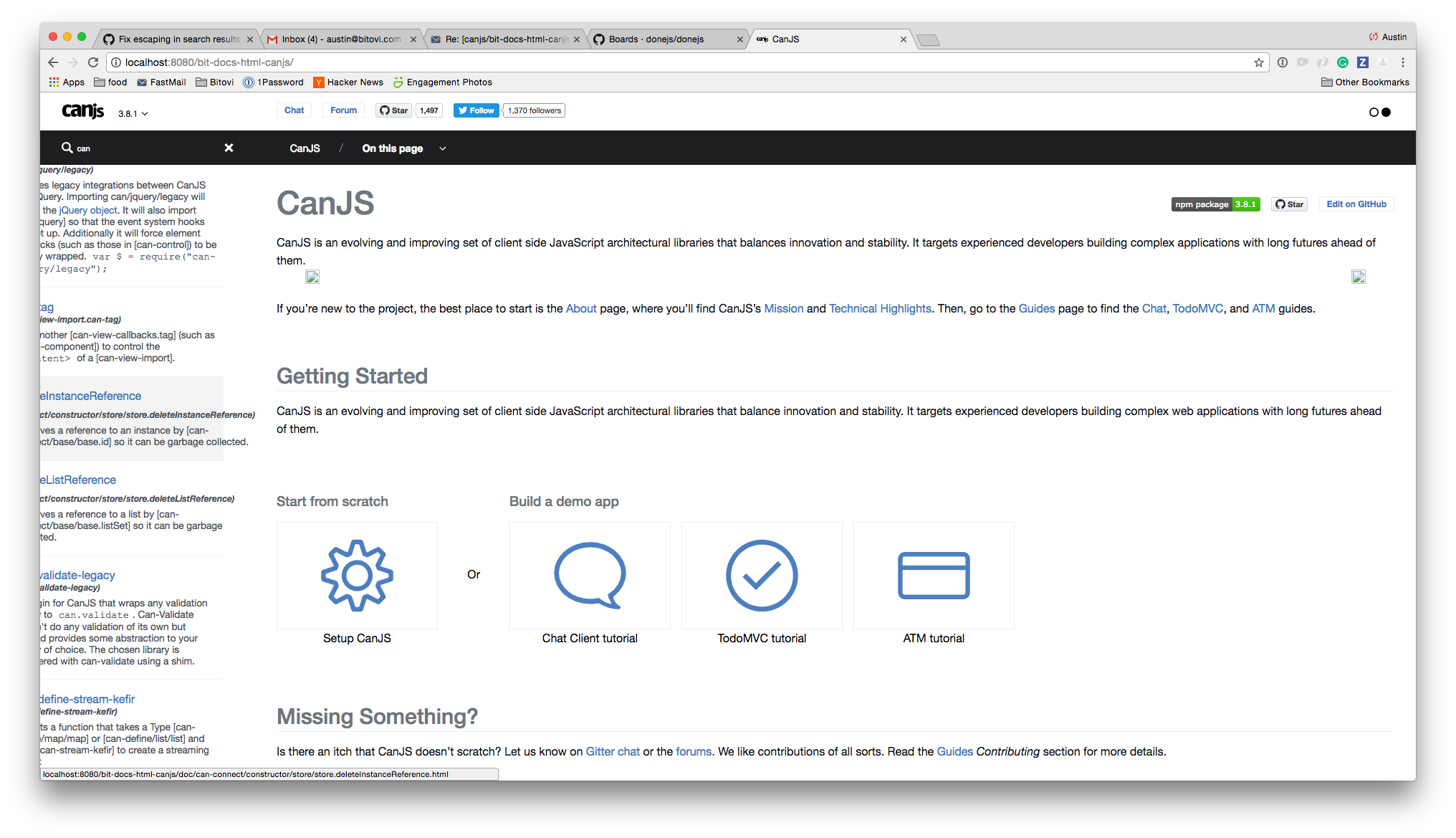Screen dimensions: 1456x838
Task: Open the Technical Highlights link
Action: (880, 308)
